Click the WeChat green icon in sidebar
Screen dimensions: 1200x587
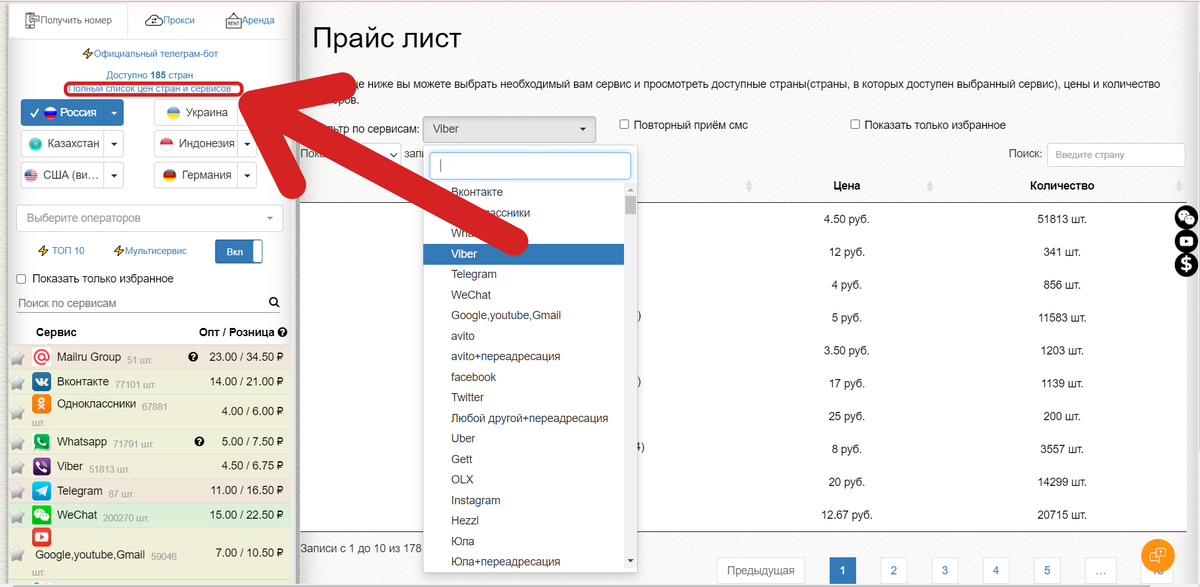(x=41, y=515)
